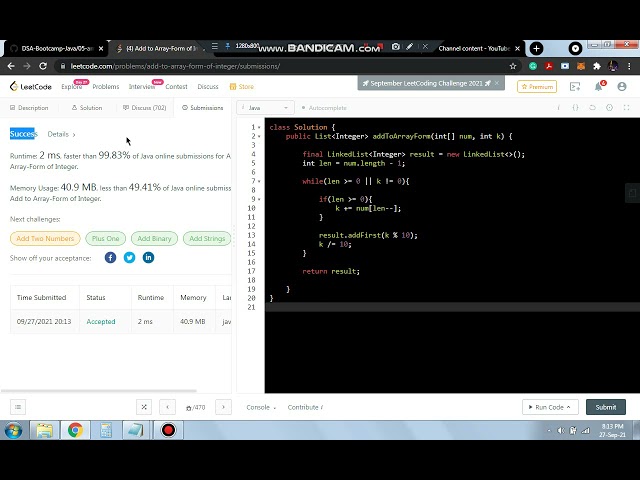640x480 pixels.
Task: Click the Submit button
Action: (606, 407)
